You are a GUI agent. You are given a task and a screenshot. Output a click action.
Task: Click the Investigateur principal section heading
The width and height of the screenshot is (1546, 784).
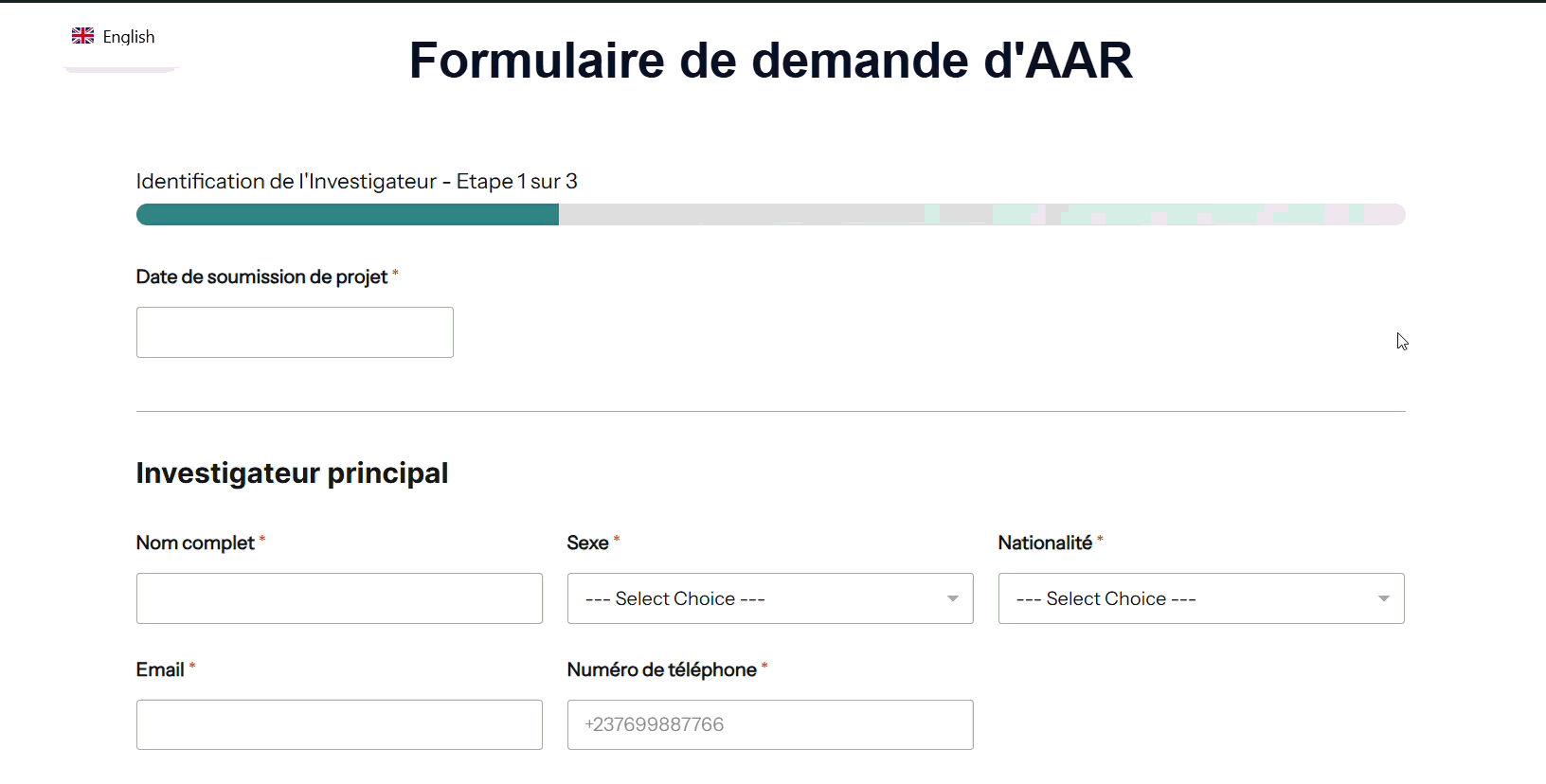292,472
